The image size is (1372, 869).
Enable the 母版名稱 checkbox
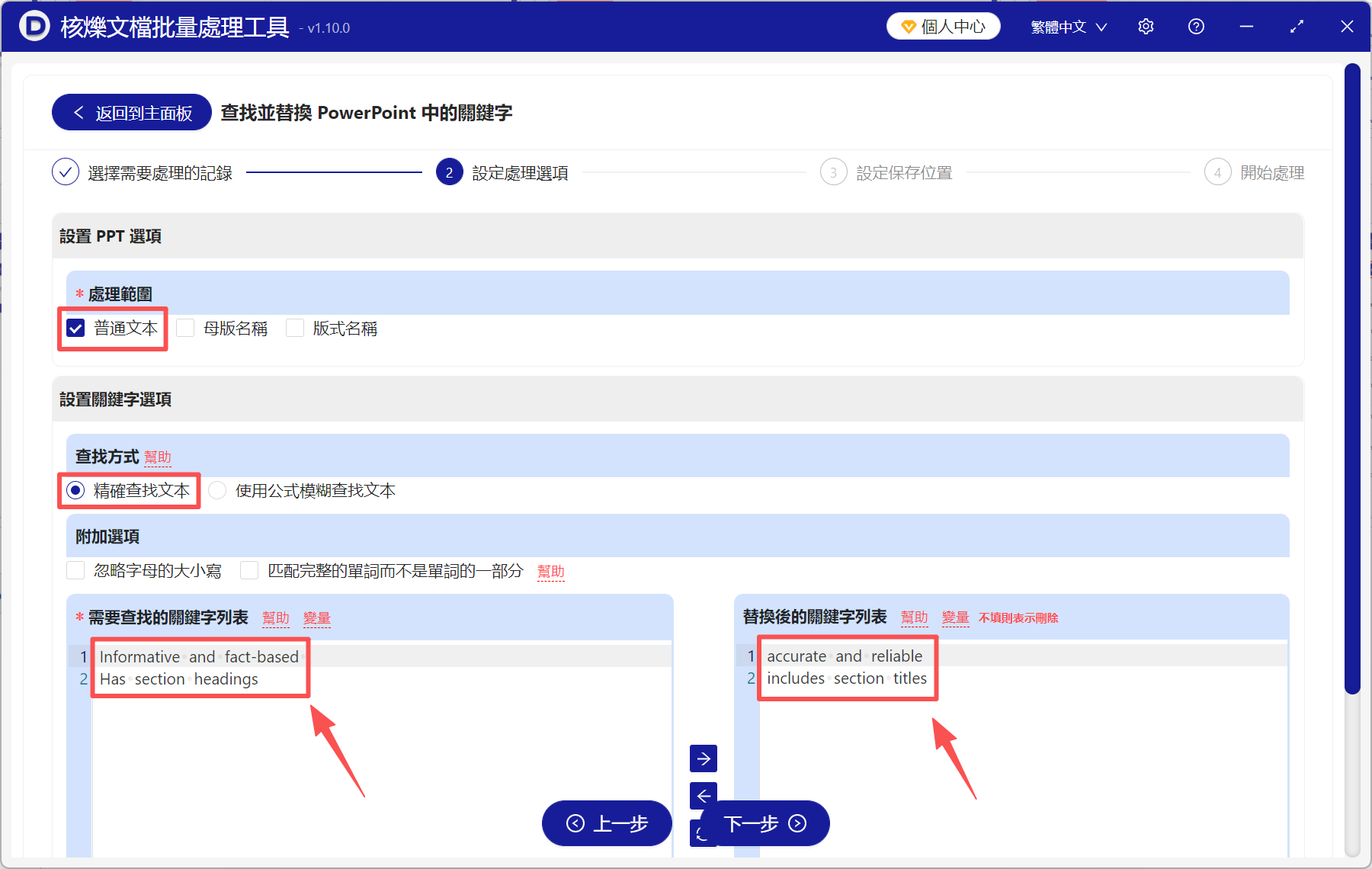(x=185, y=328)
